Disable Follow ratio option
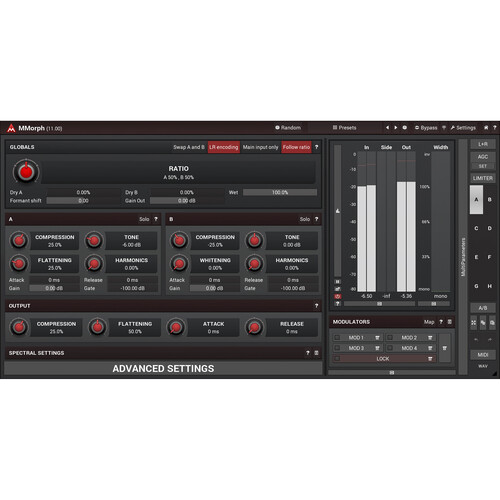Image resolution: width=500 pixels, height=500 pixels. tap(296, 147)
